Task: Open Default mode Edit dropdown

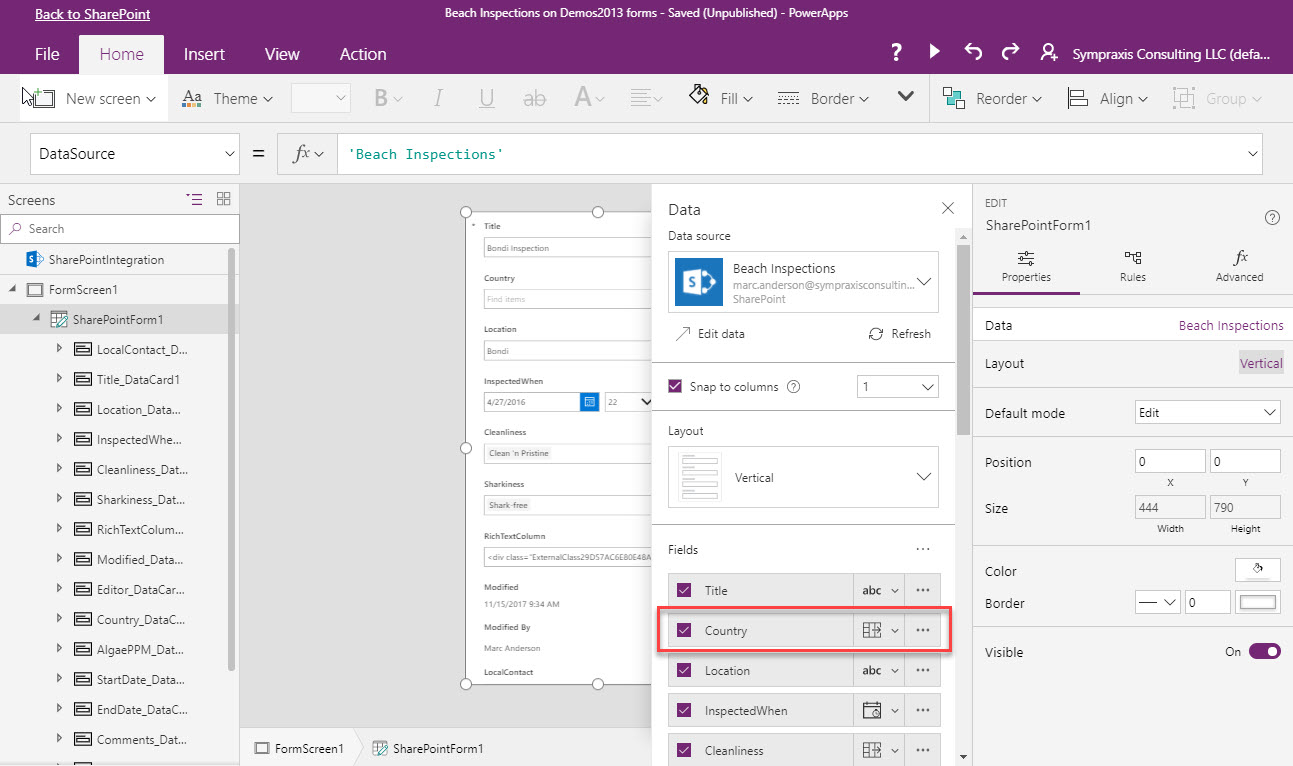Action: [1208, 412]
